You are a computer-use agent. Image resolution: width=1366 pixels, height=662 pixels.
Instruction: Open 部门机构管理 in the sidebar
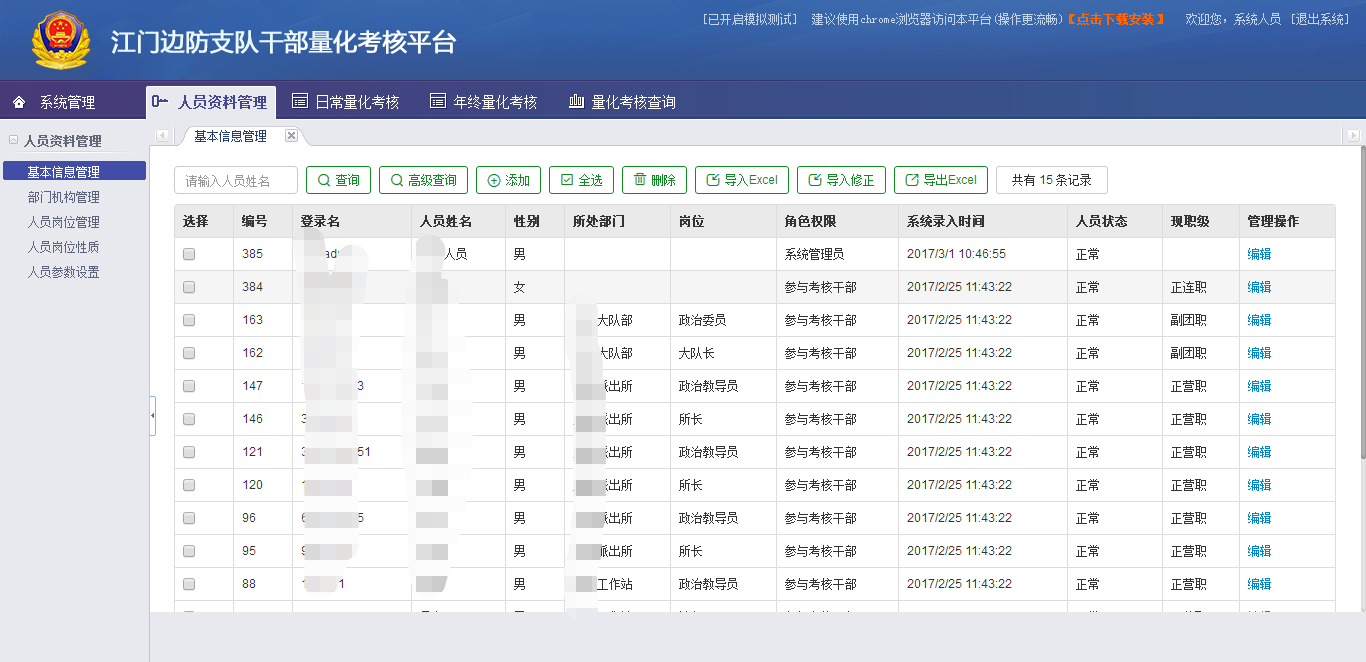tap(64, 197)
